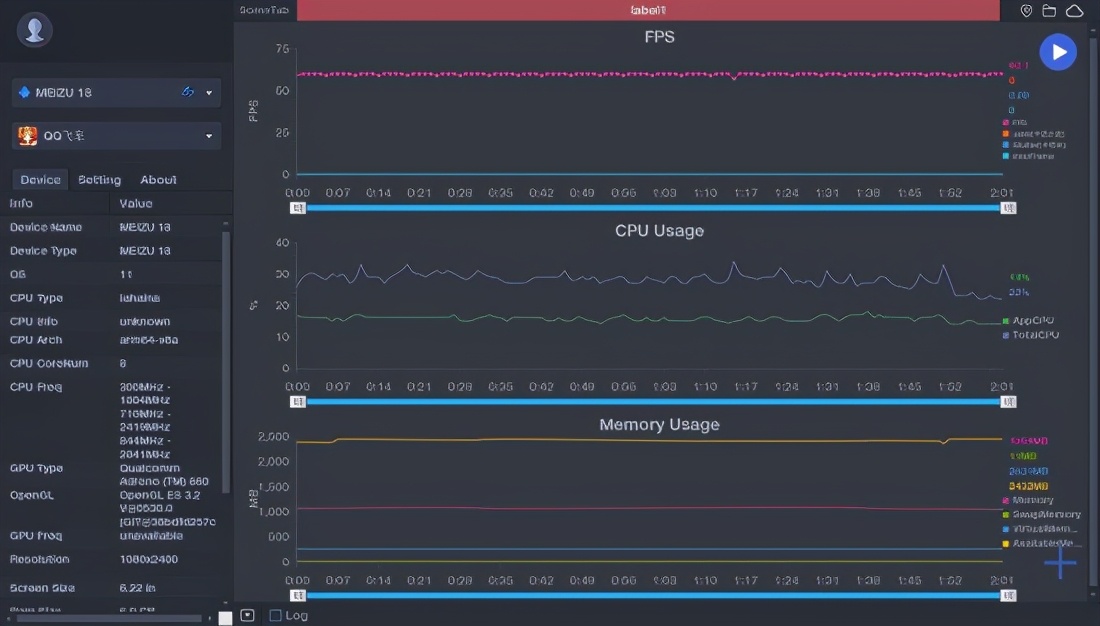Click the QQ Speed game app icon
1100x626 pixels.
(28, 136)
